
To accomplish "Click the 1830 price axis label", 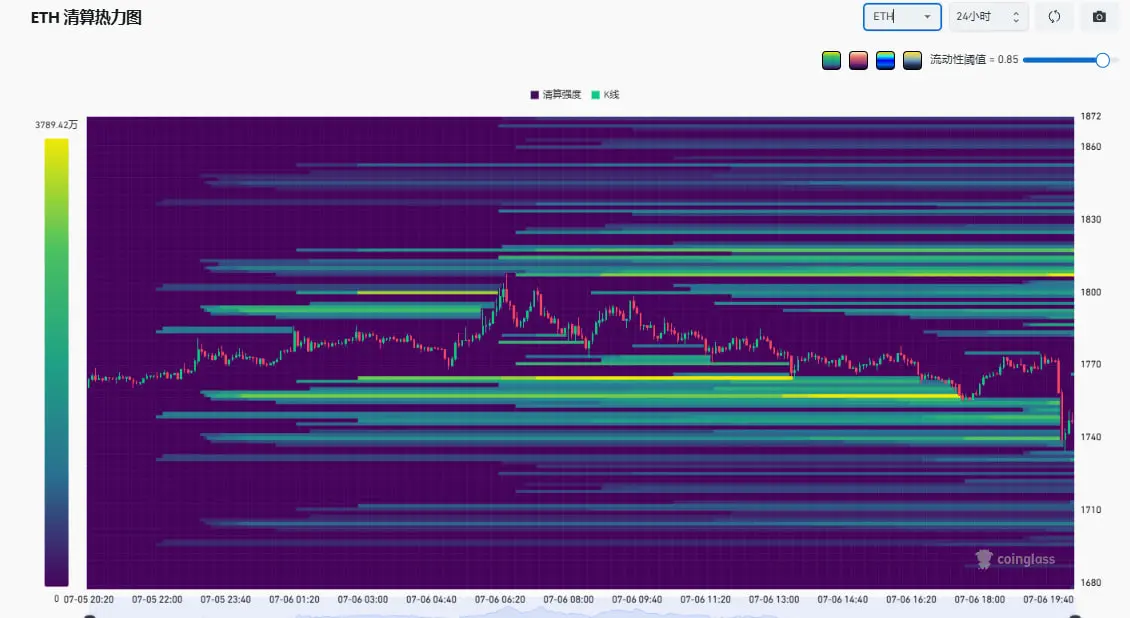I will pos(1090,219).
